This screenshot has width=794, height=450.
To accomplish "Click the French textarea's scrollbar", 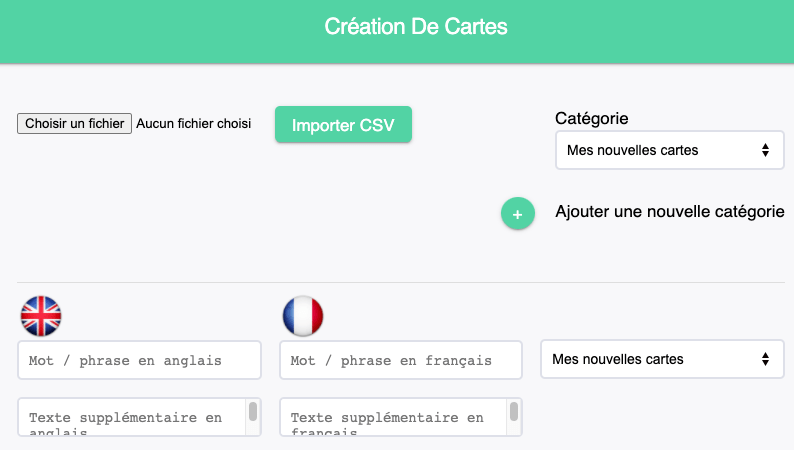I will (514, 414).
